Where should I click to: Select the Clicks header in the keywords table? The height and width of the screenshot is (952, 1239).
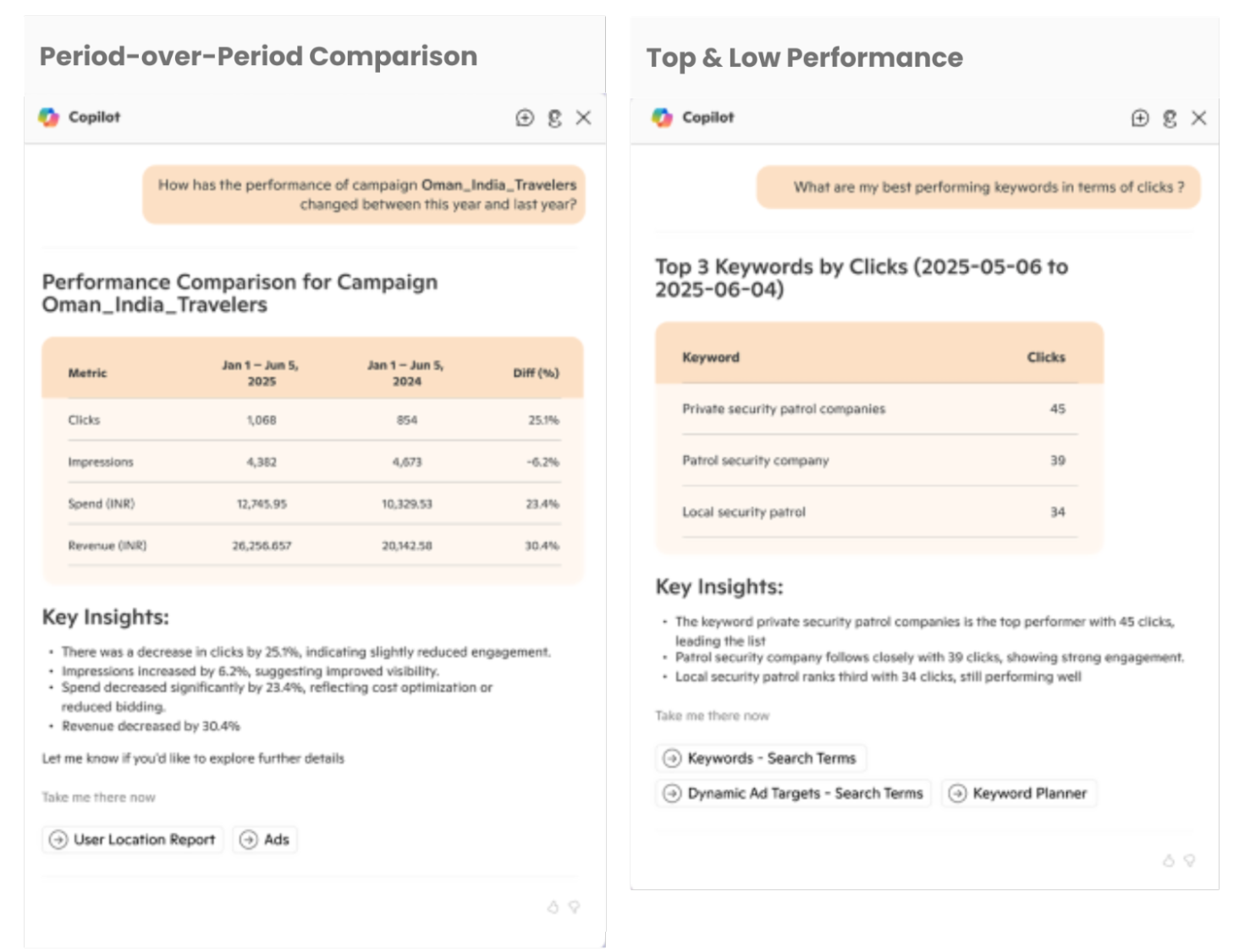(x=1046, y=357)
